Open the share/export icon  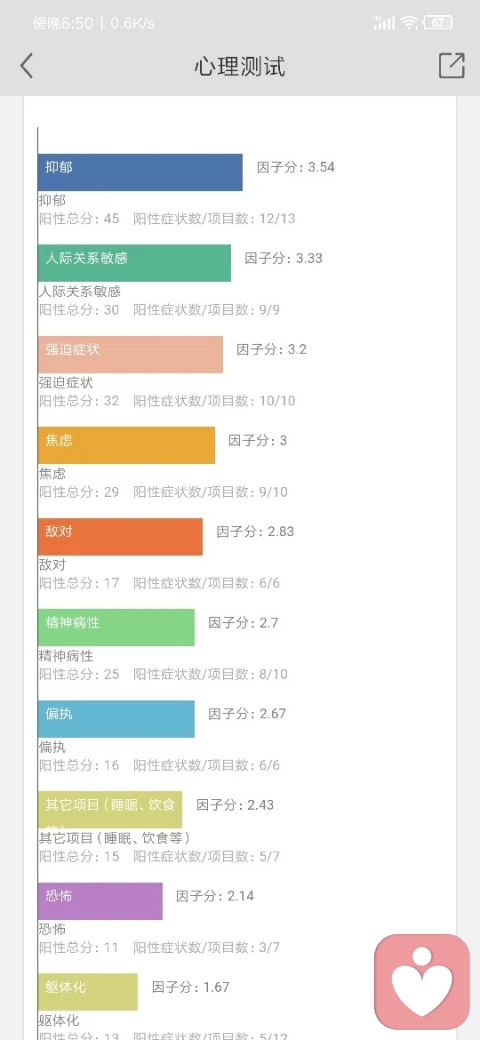click(x=451, y=66)
